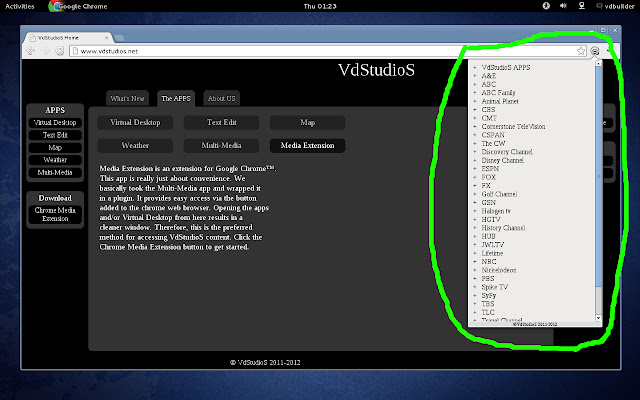Viewport: 640px width, 400px height.
Task: Switch to The APPS tab
Action: 176,98
